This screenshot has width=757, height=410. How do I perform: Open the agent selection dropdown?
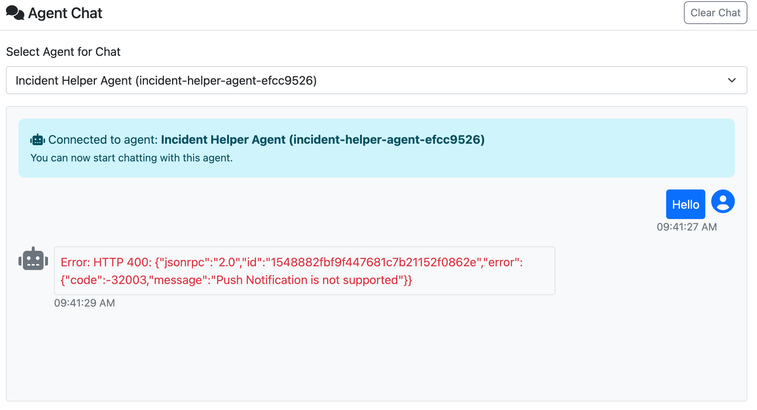click(376, 80)
